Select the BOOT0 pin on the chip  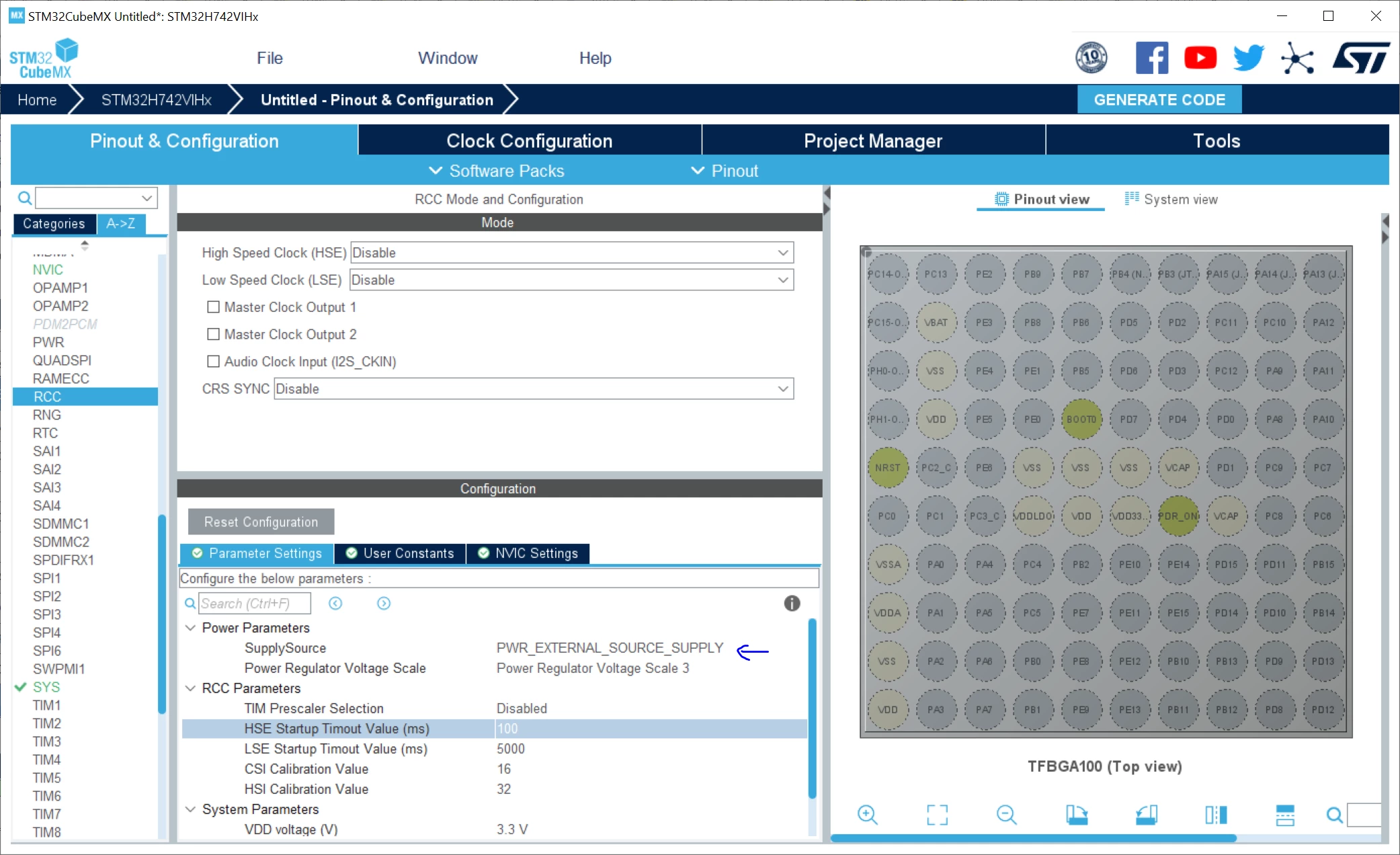tap(1081, 419)
